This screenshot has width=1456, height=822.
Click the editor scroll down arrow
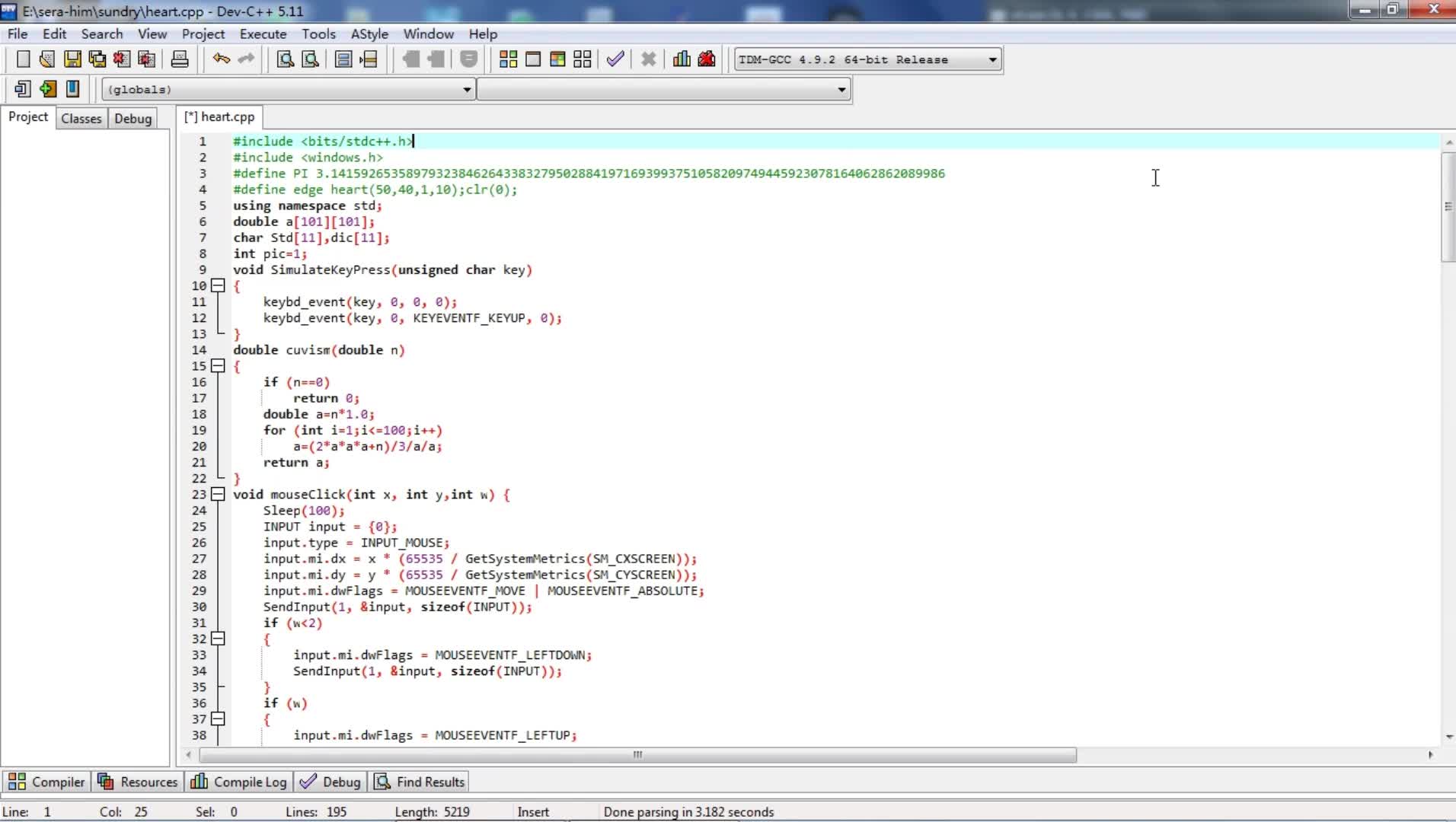(x=1448, y=737)
